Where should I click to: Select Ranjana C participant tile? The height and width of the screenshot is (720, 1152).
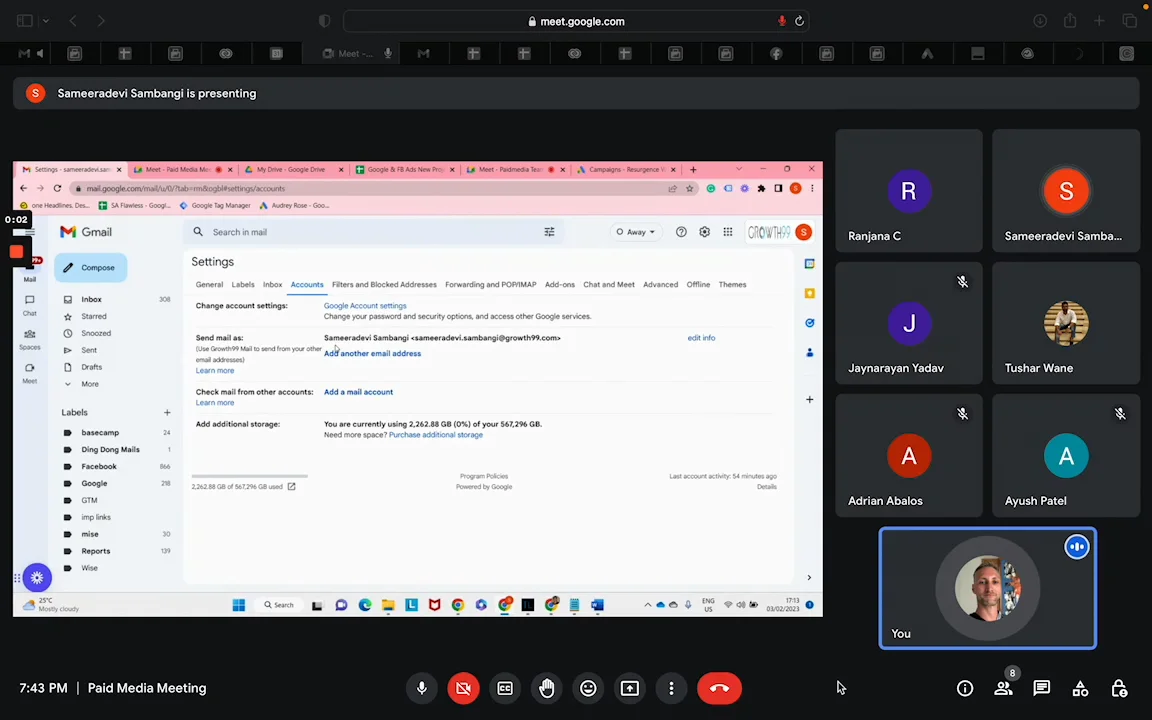(x=909, y=191)
